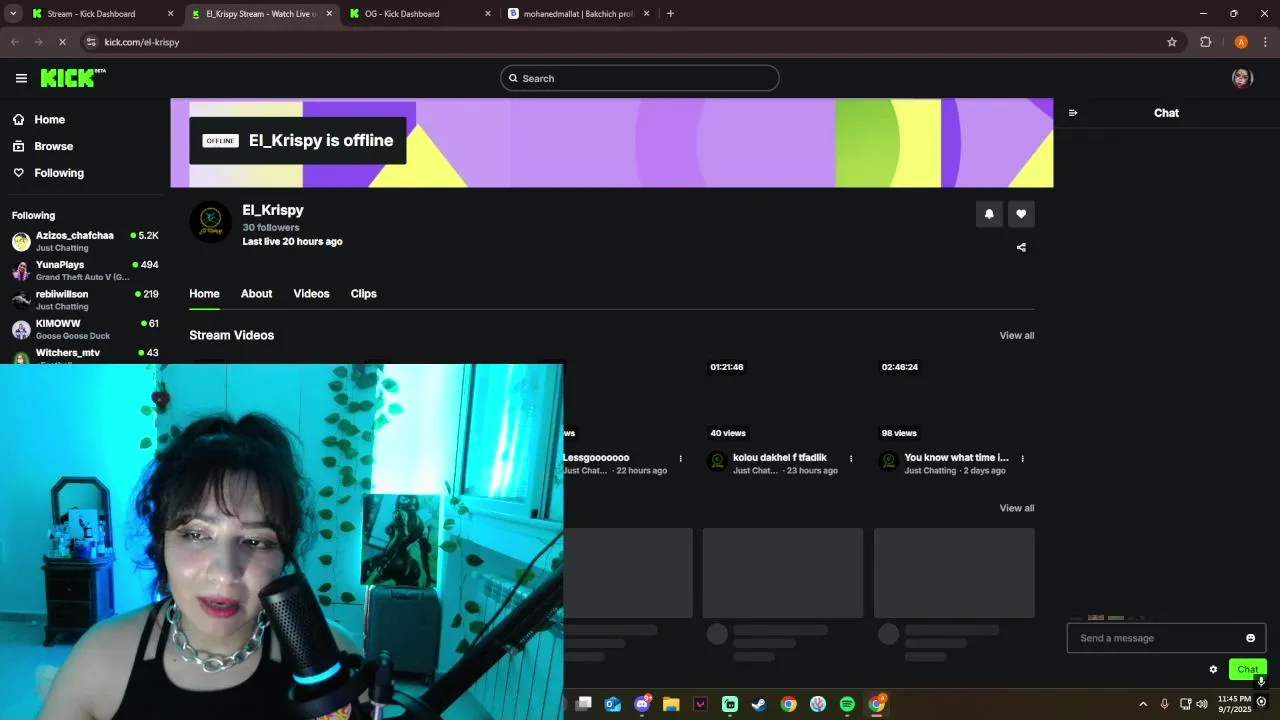Click the heart follow button
The image size is (1280, 720).
[1021, 213]
